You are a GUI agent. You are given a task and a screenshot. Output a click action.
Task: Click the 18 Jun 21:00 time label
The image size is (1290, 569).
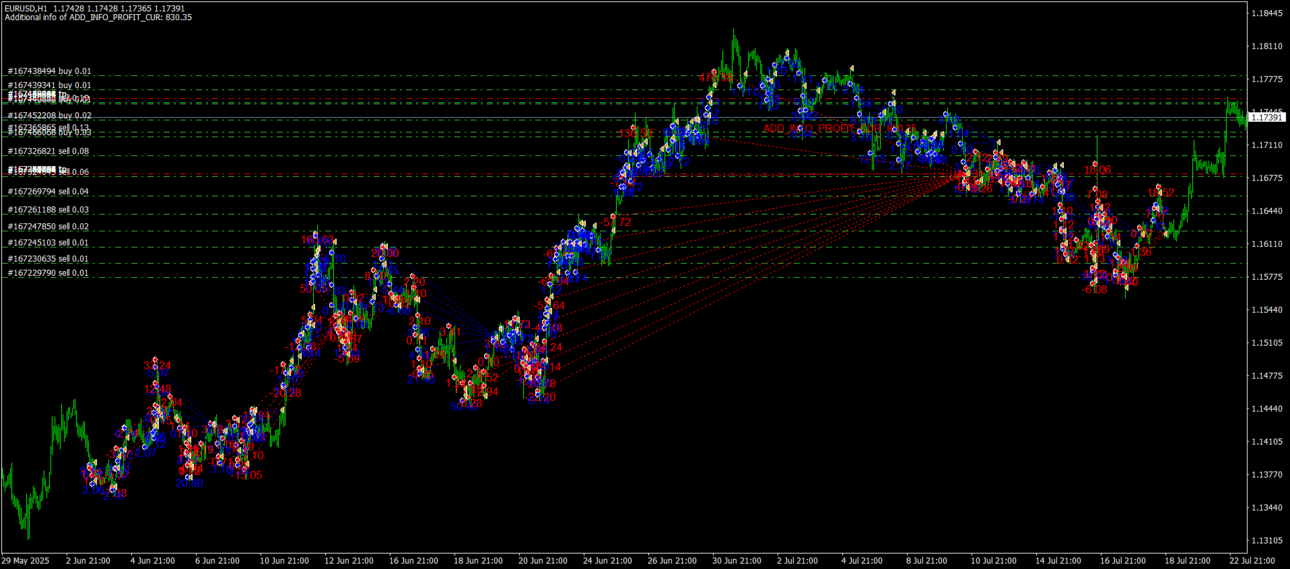click(477, 560)
